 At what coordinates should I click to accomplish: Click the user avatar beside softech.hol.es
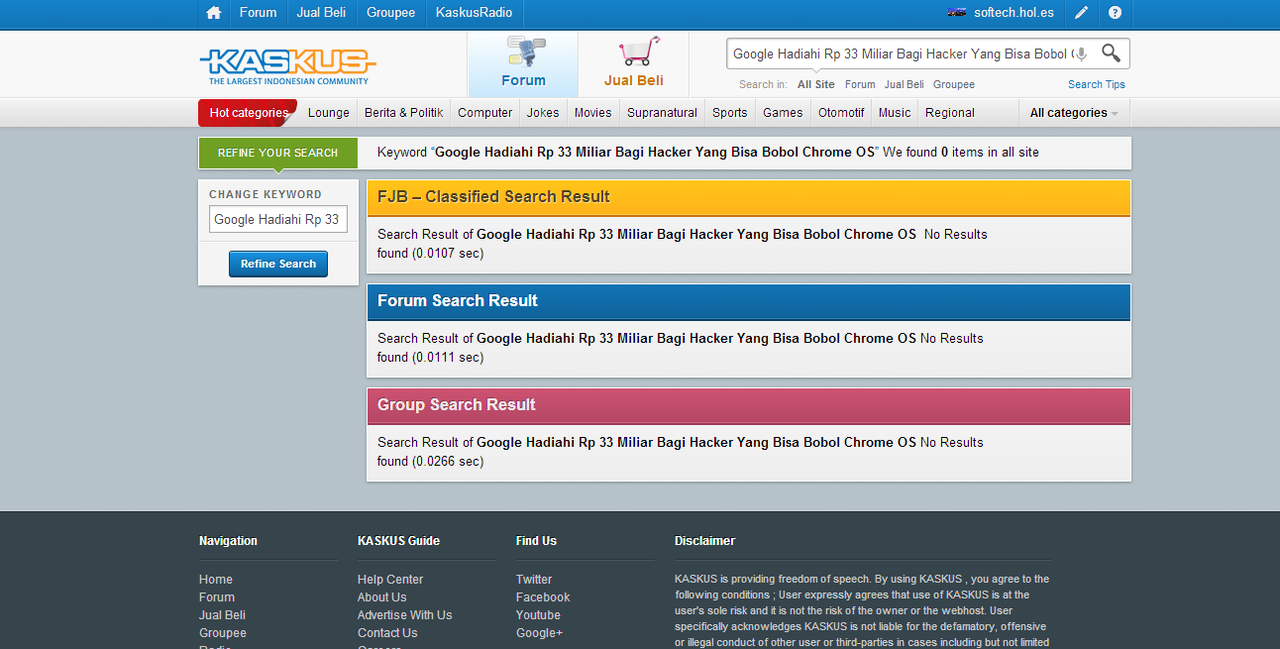[957, 13]
